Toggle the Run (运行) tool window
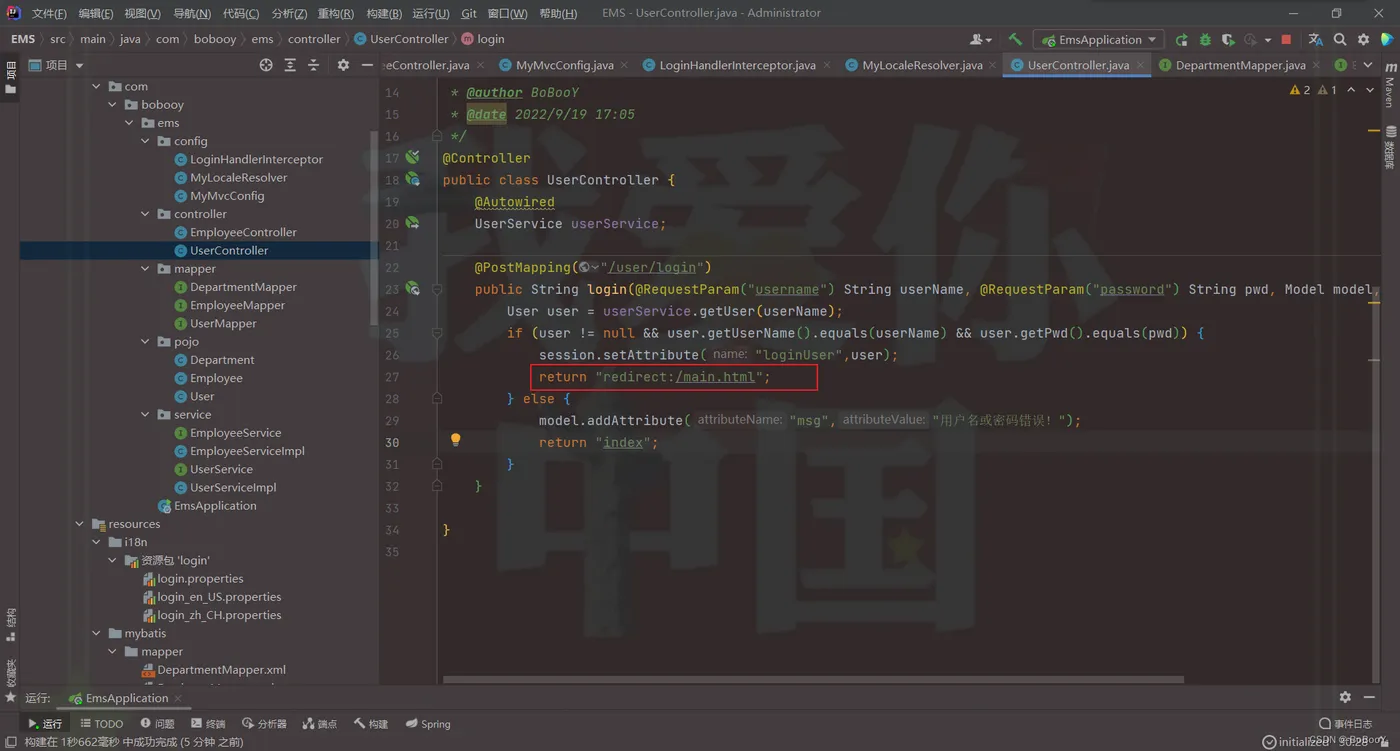Image resolution: width=1400 pixels, height=751 pixels. [x=45, y=724]
